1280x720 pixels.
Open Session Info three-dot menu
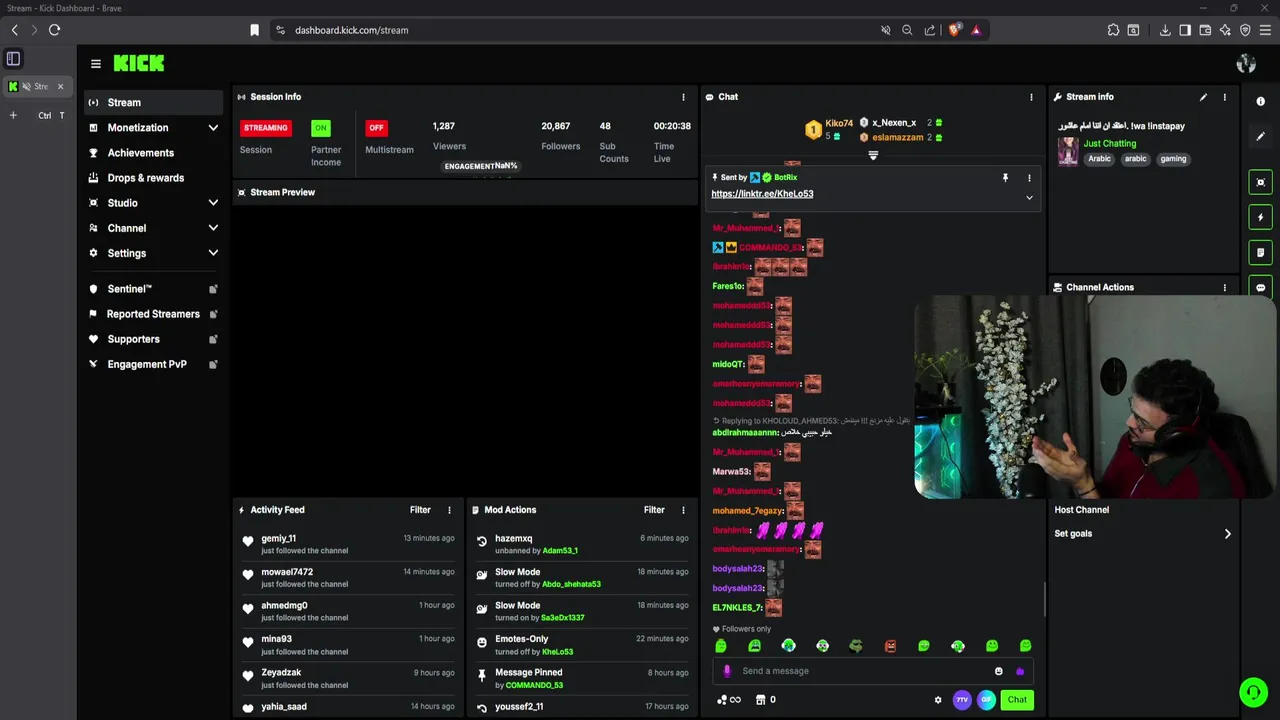[683, 97]
